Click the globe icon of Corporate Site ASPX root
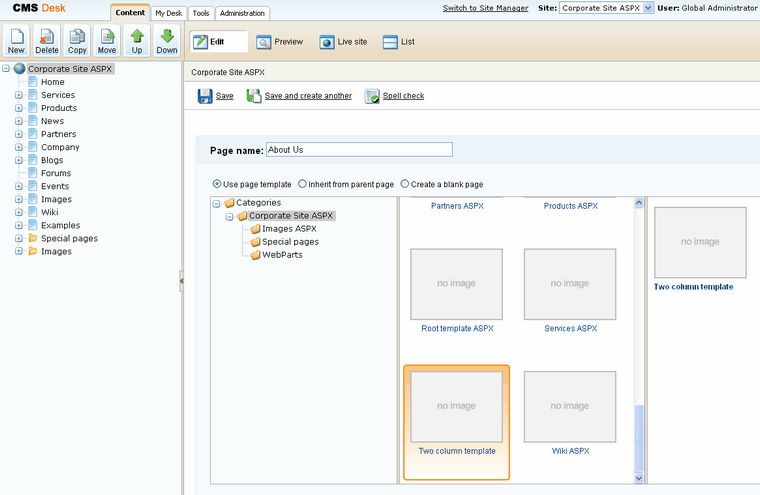760x495 pixels. (19, 69)
